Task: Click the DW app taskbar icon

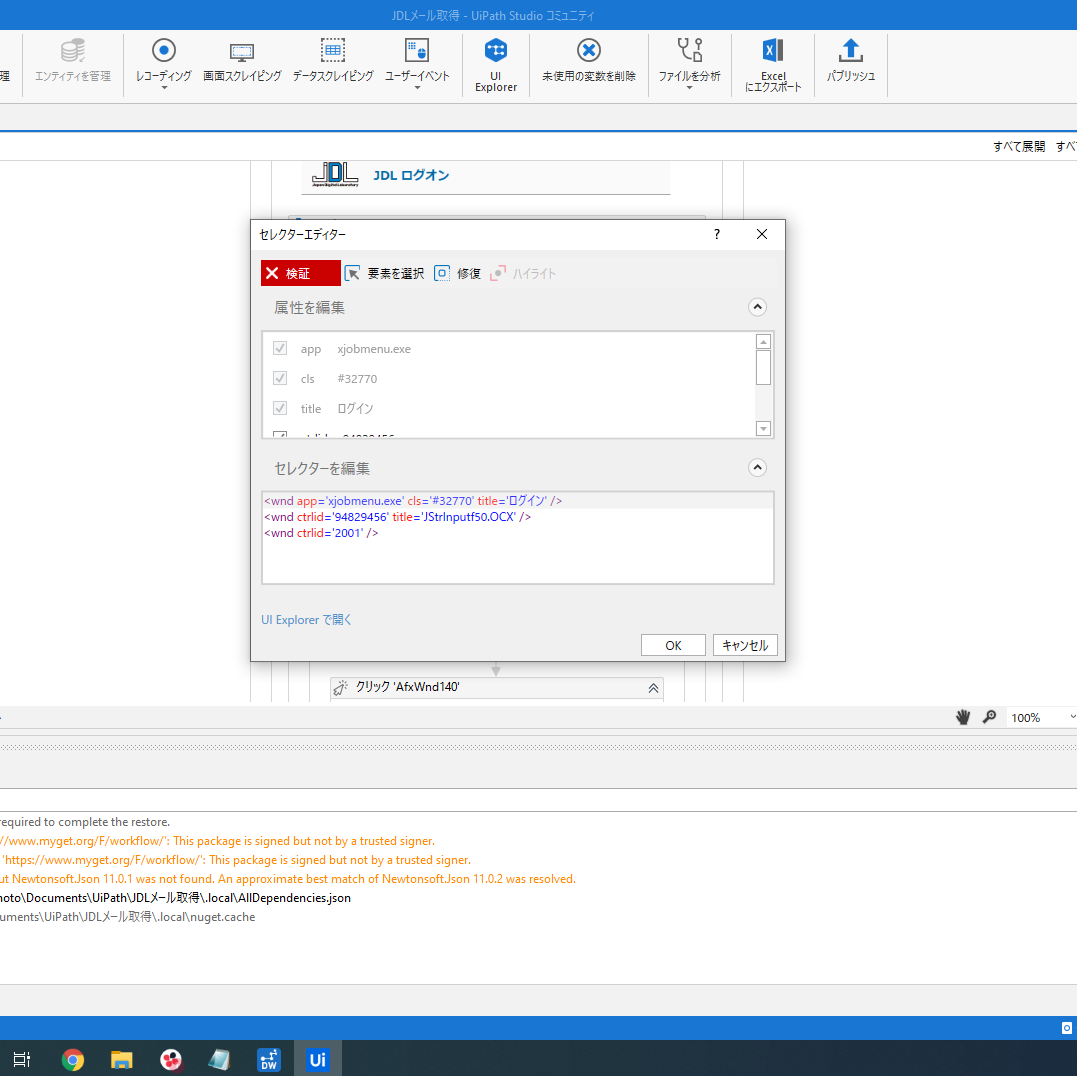Action: tap(269, 1060)
